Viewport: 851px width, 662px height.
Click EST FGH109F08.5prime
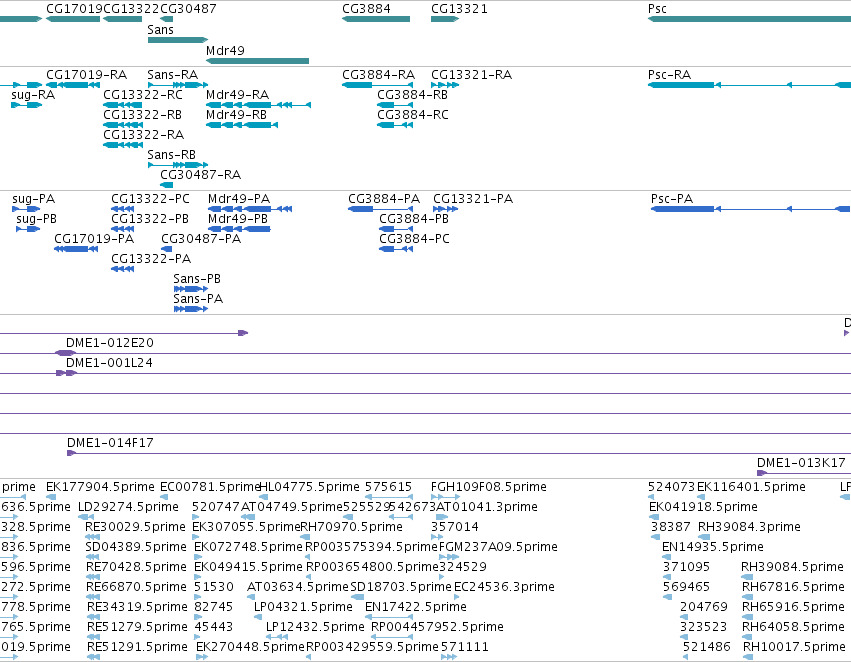point(488,487)
